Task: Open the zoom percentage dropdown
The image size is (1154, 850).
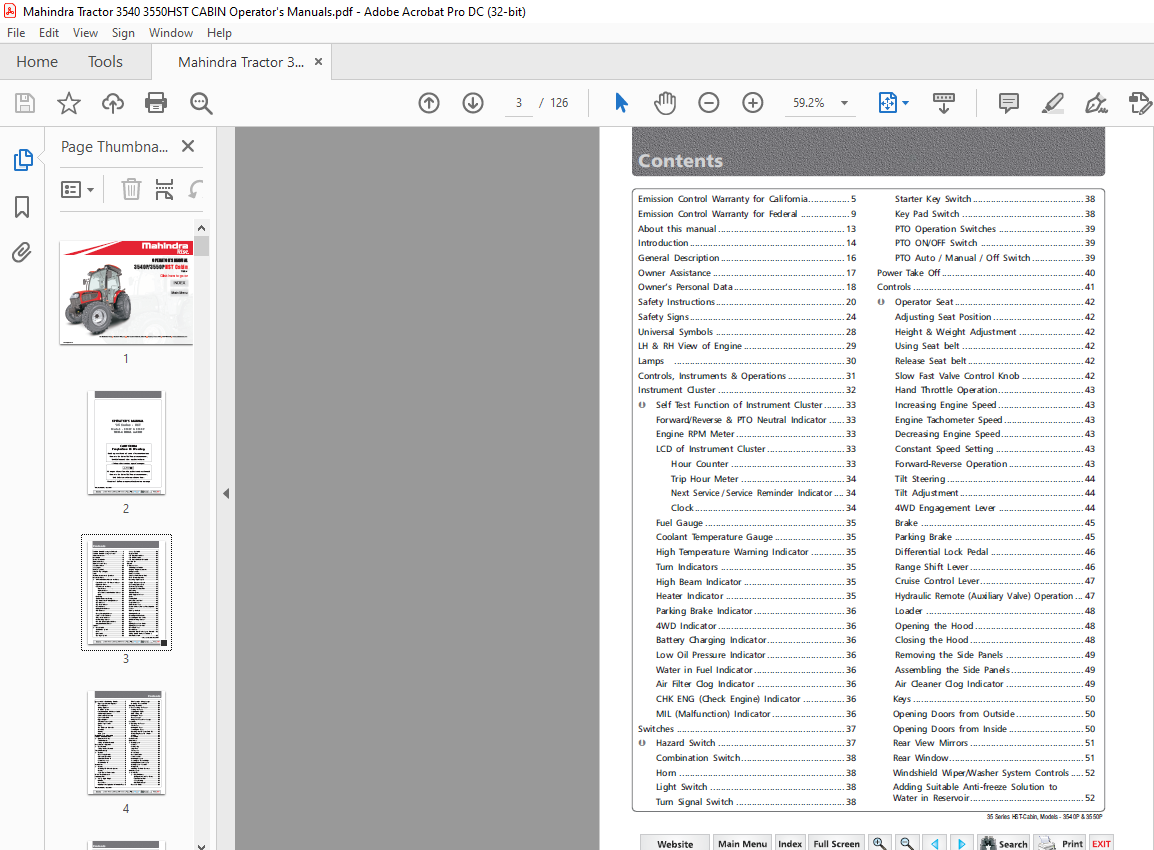Action: pos(844,103)
